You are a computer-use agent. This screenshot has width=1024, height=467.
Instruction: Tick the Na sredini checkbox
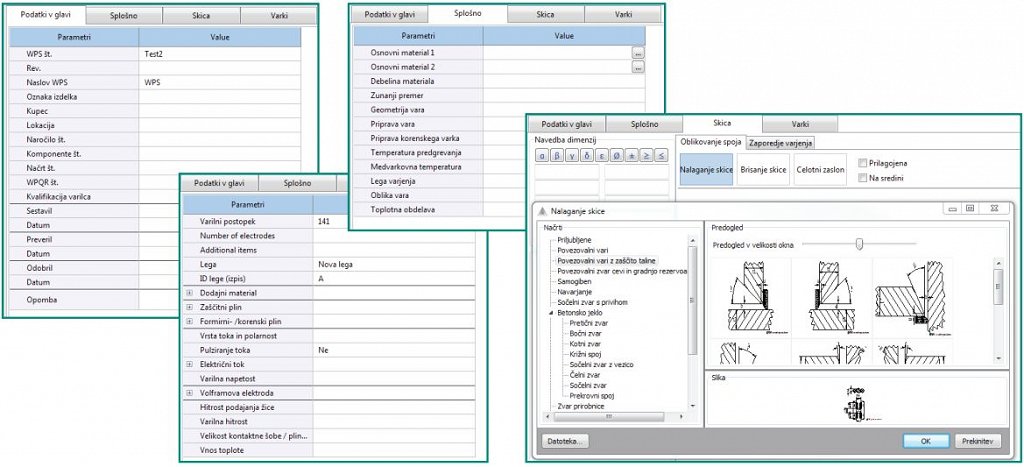pos(864,176)
